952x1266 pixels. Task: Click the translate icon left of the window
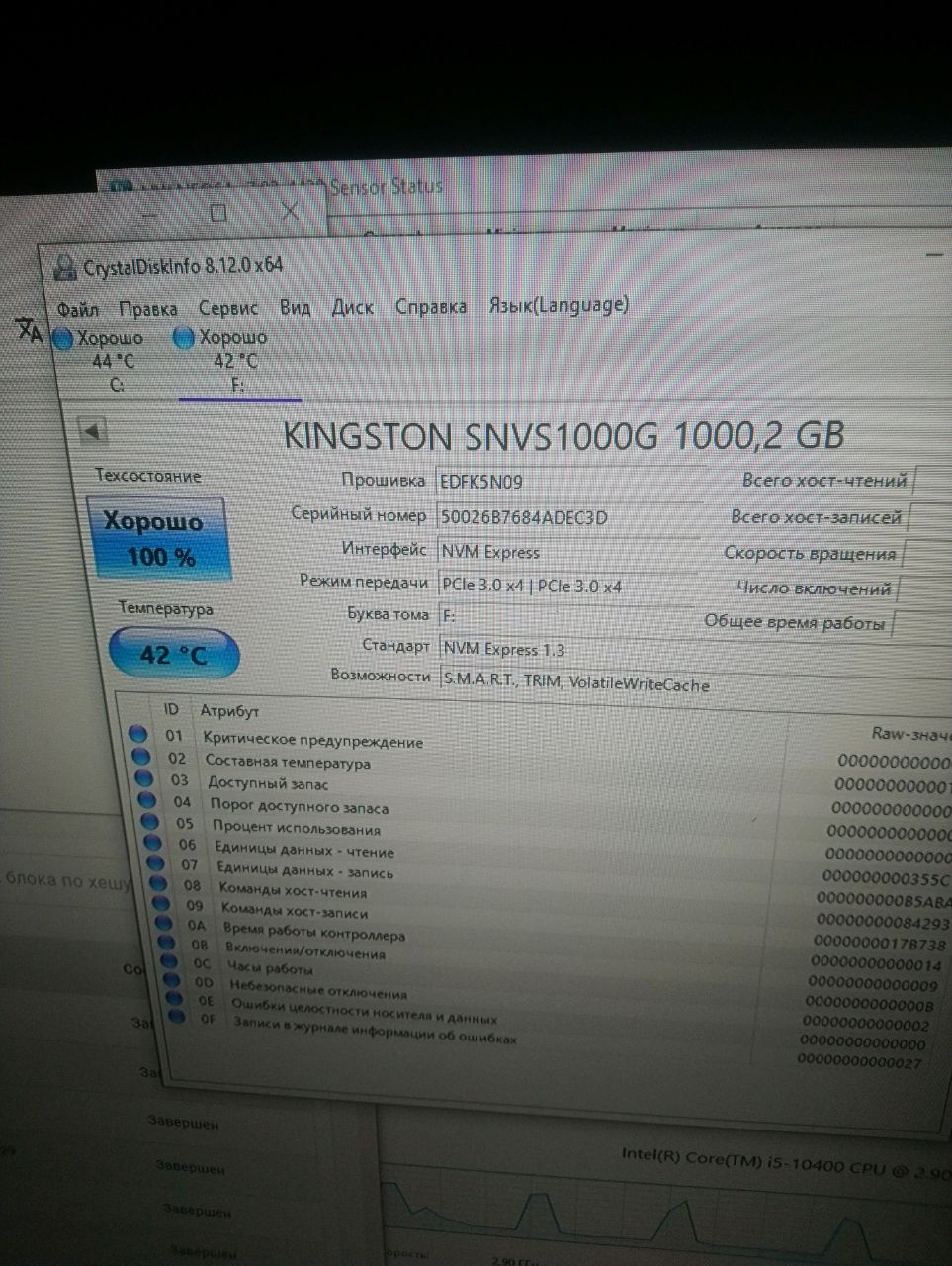[x=30, y=329]
